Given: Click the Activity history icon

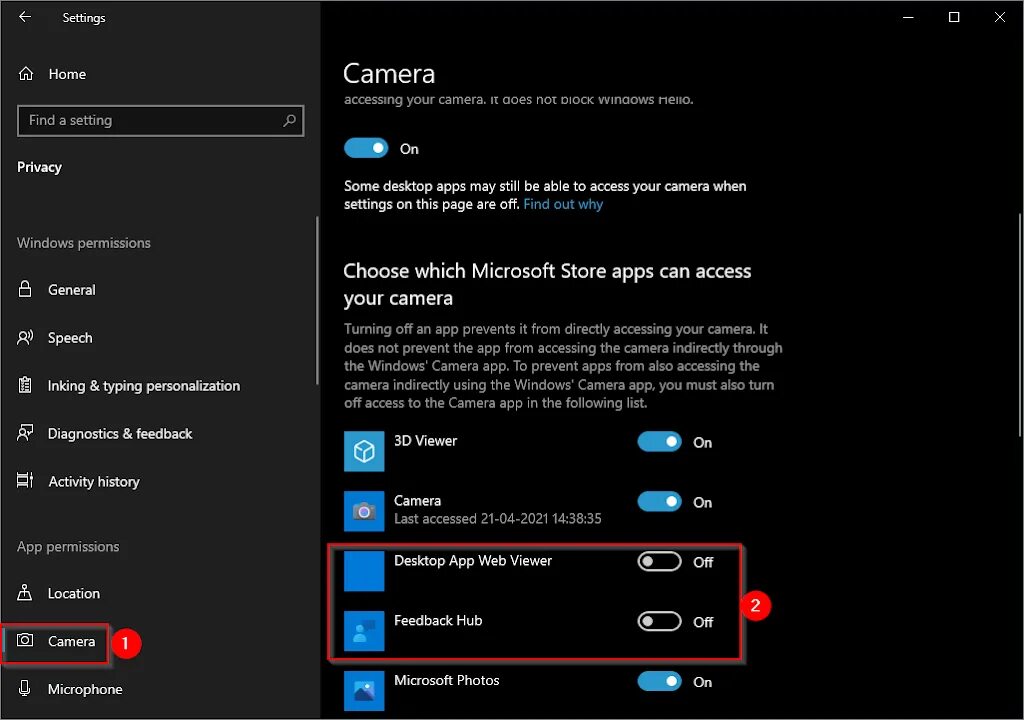Looking at the screenshot, I should [x=25, y=481].
